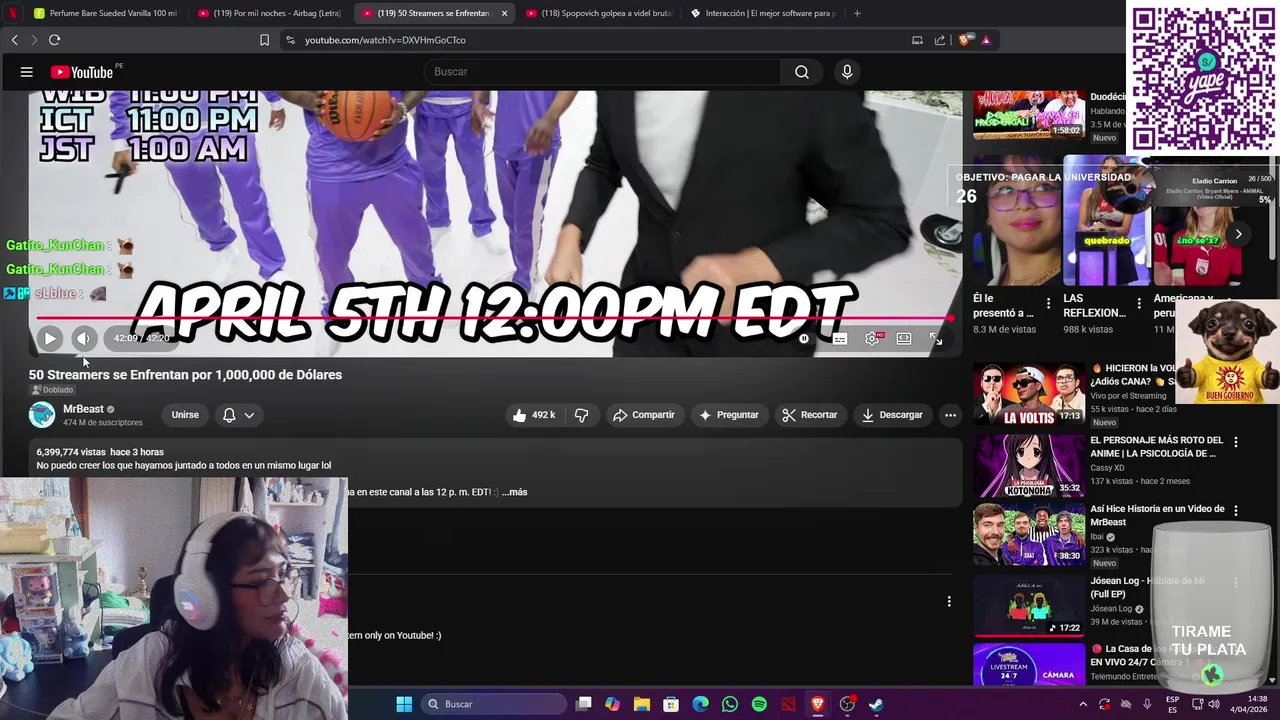Click the Brave Rewards triangle icon
The width and height of the screenshot is (1280, 720).
tap(986, 40)
